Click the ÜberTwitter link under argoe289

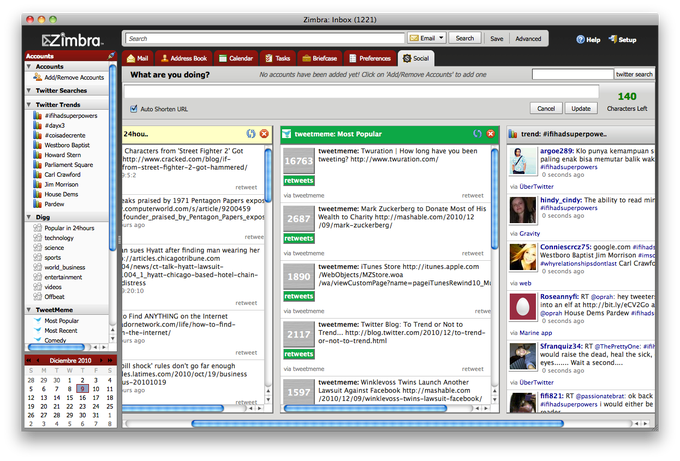click(x=536, y=186)
